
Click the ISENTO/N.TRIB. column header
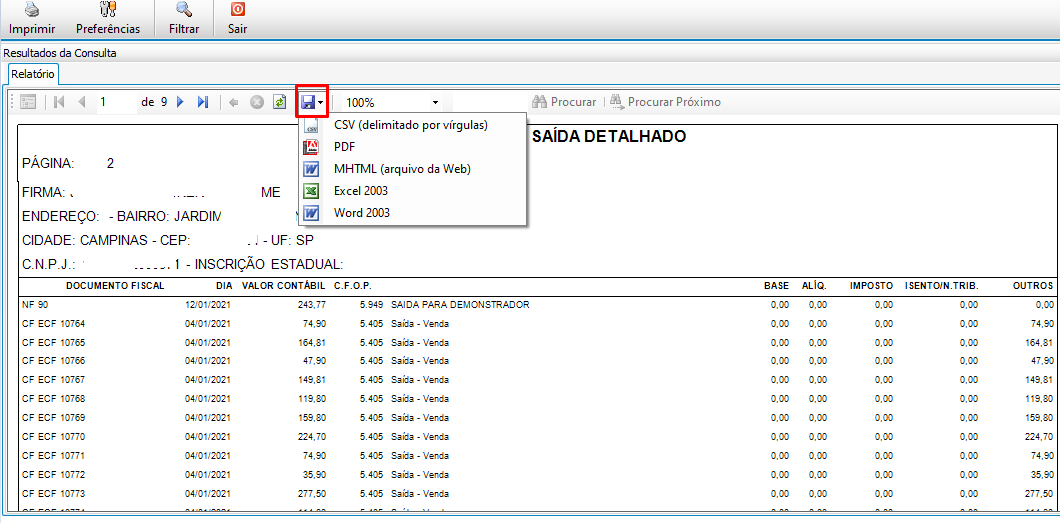click(x=941, y=286)
